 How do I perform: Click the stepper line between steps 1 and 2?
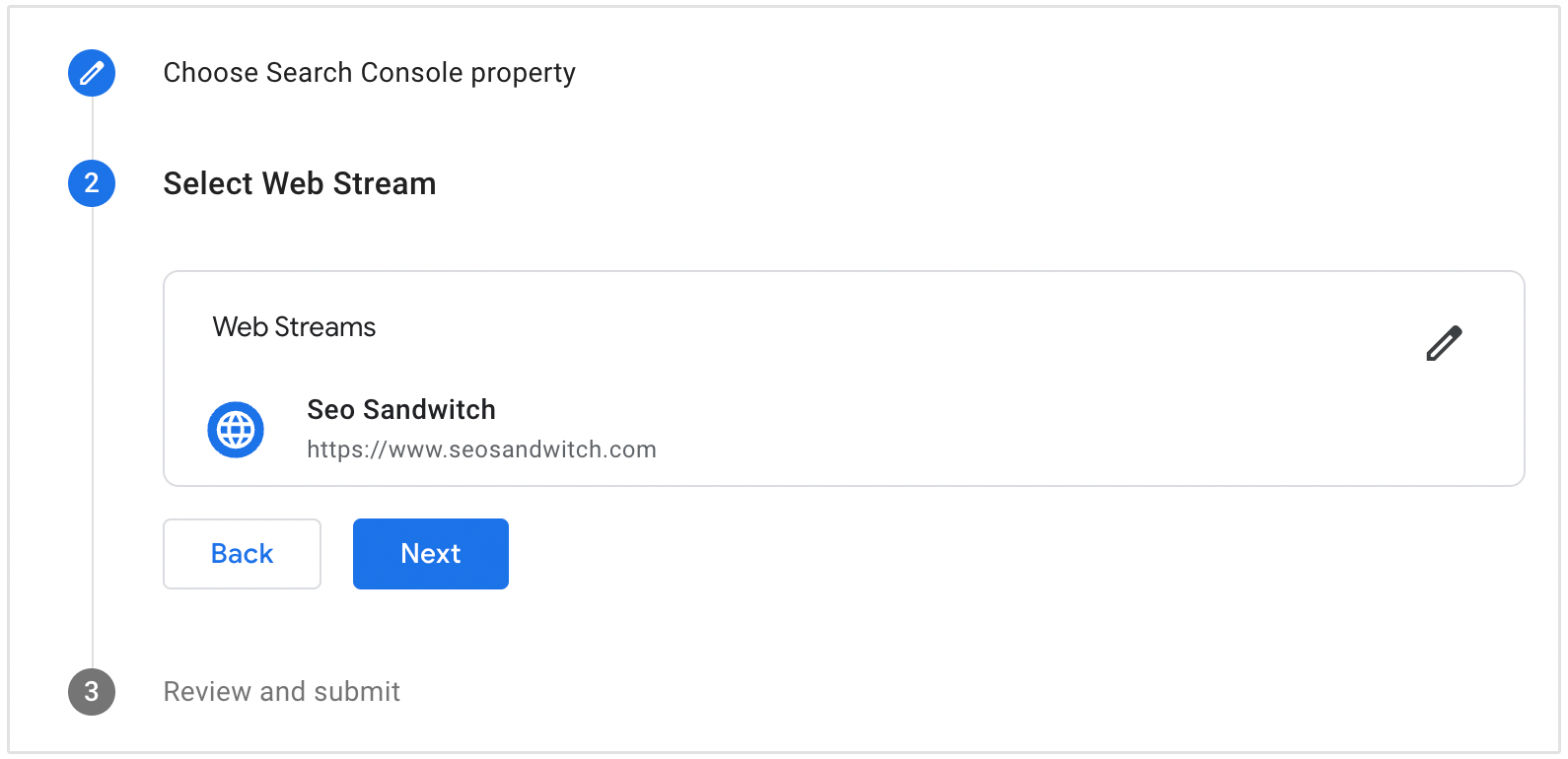92,128
